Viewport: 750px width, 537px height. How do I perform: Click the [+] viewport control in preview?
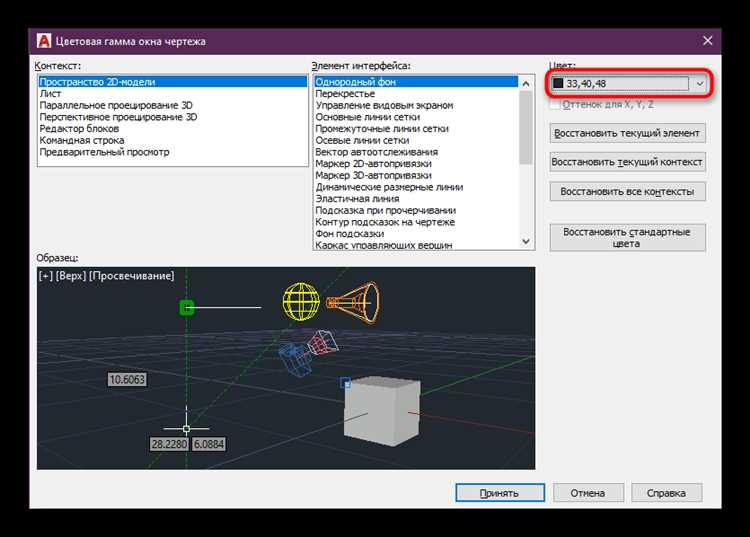pos(46,276)
